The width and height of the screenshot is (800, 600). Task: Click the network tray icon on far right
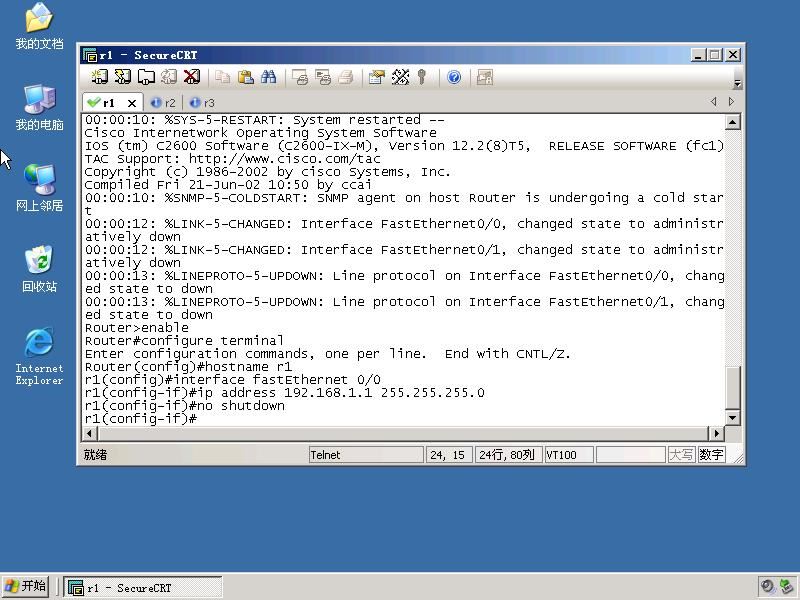click(787, 586)
